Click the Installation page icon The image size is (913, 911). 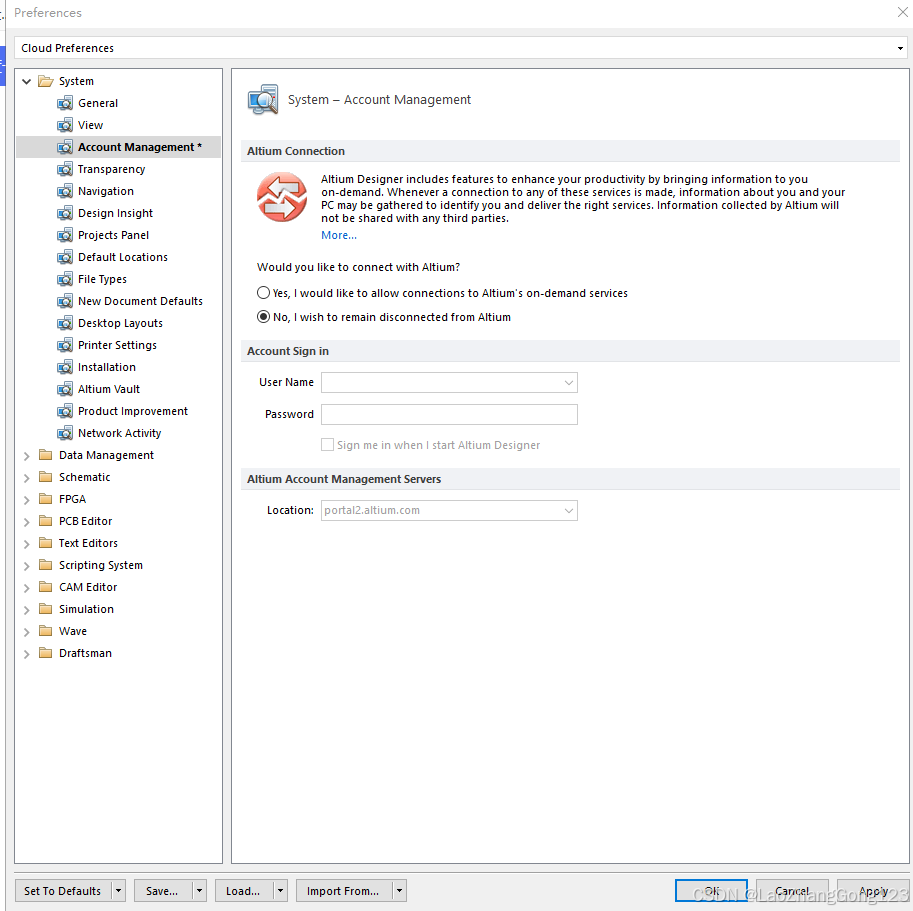65,367
